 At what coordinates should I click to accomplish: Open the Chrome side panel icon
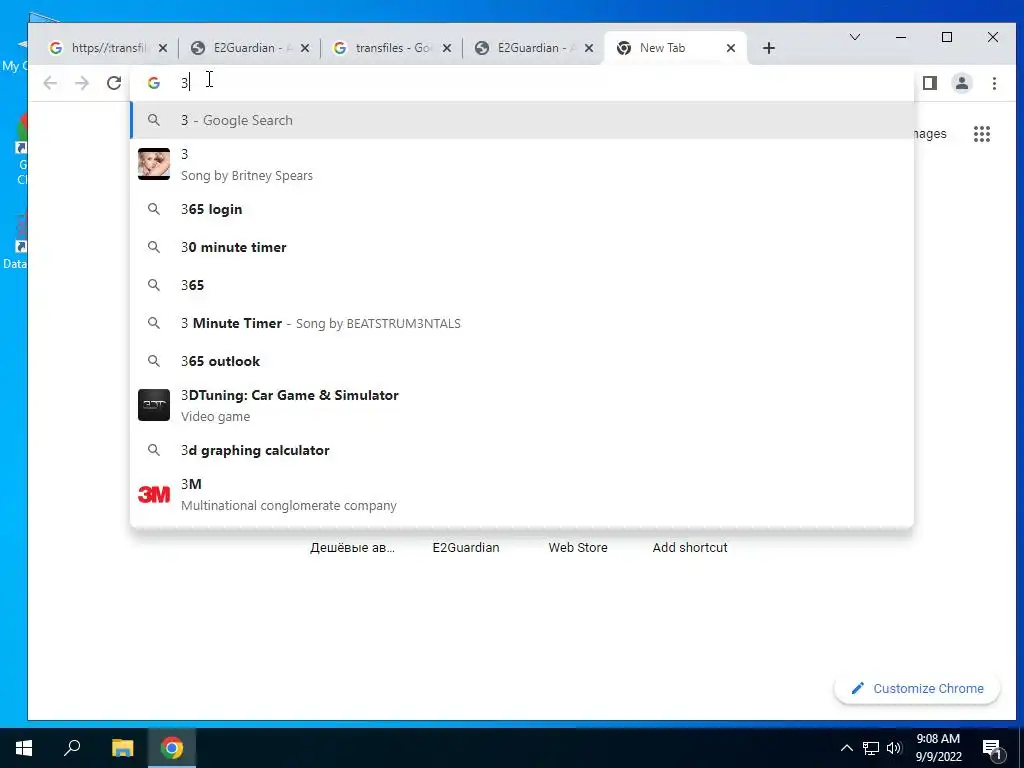(930, 83)
